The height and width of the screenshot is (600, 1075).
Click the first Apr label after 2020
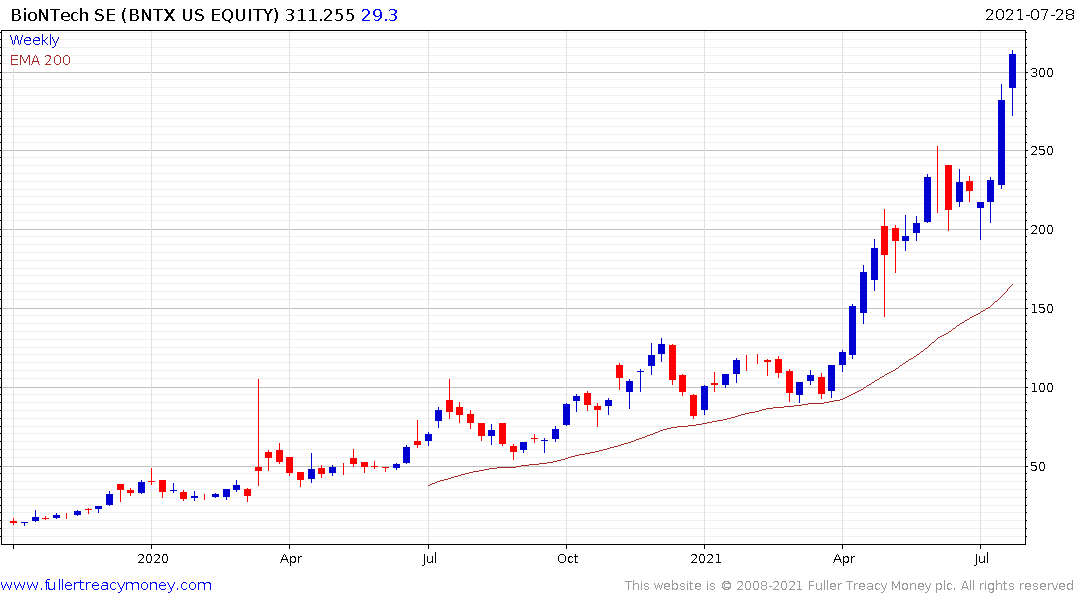tap(291, 558)
